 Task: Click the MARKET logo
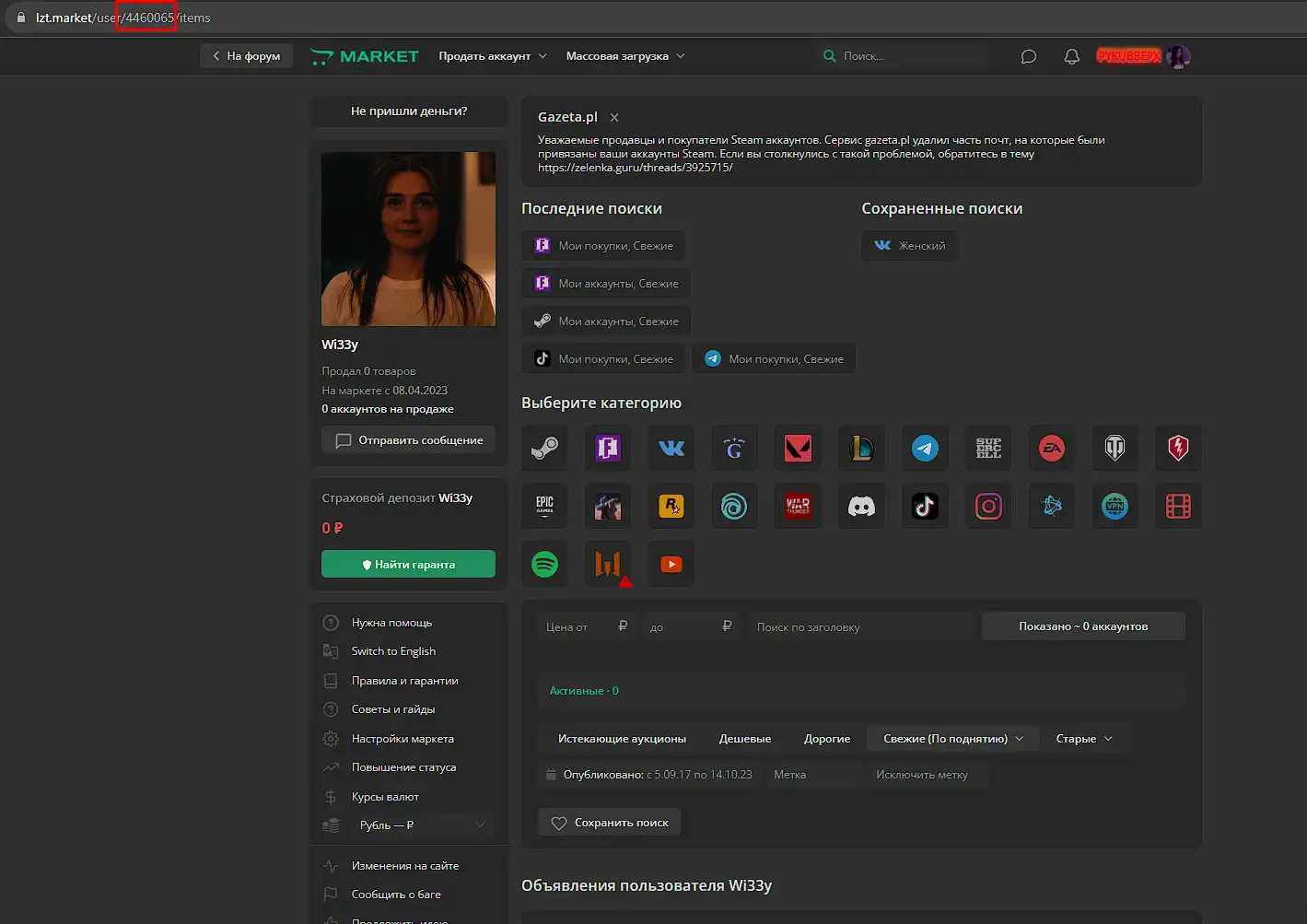[365, 56]
